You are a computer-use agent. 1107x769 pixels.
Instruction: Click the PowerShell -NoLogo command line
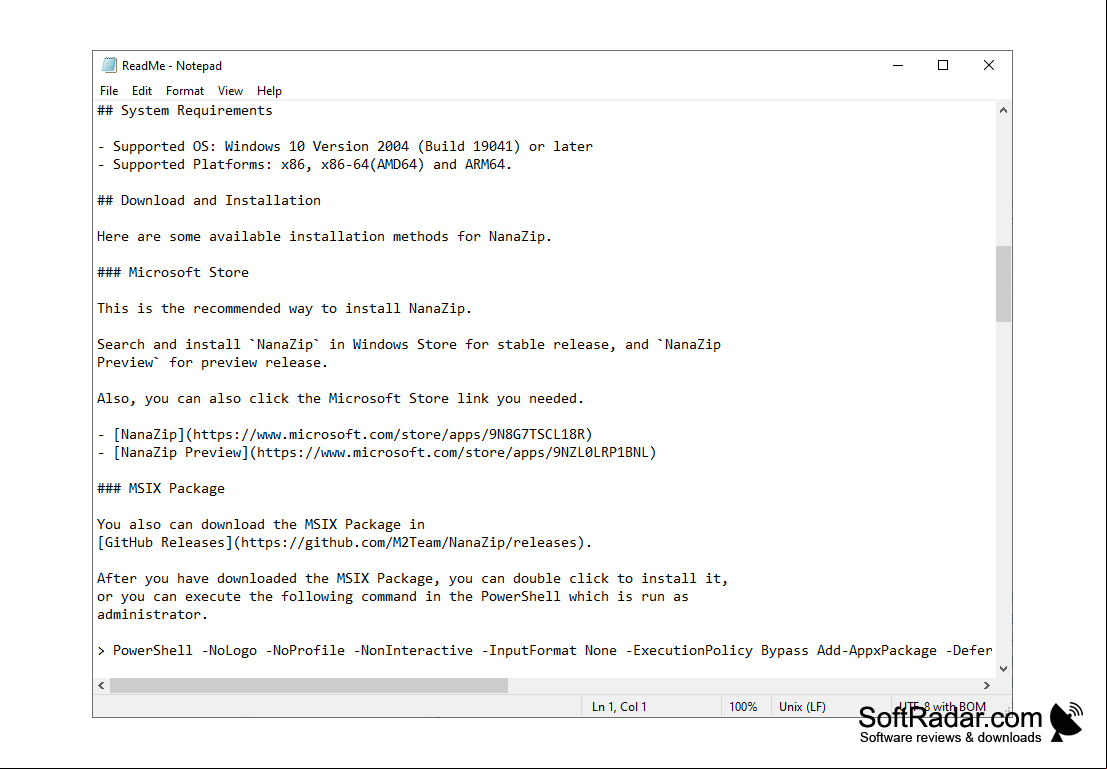pyautogui.click(x=545, y=650)
